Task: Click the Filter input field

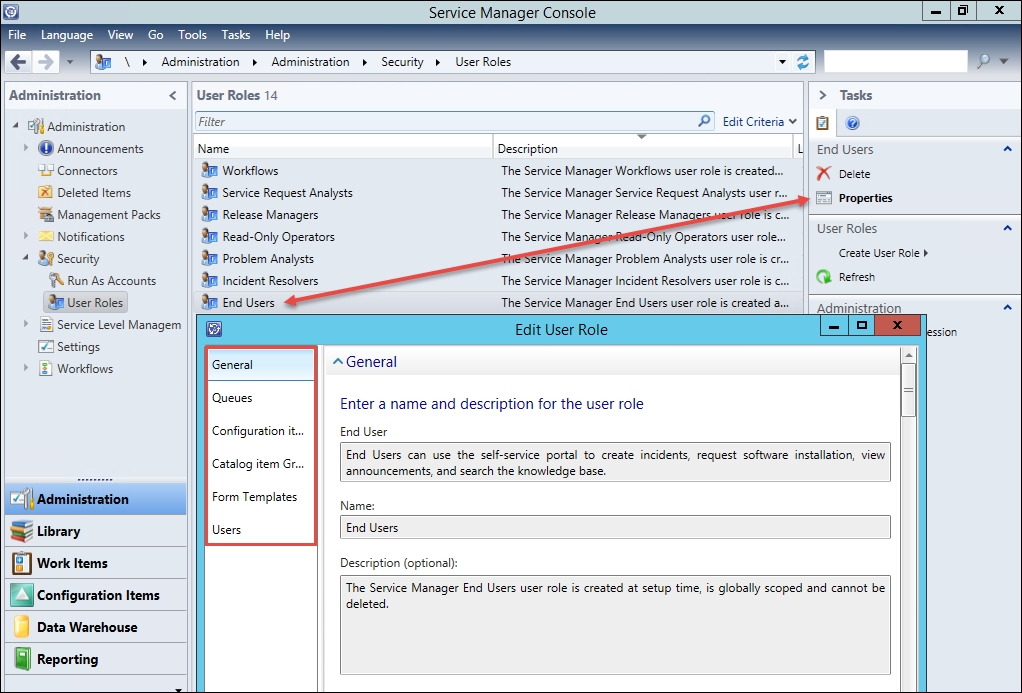Action: click(x=446, y=122)
